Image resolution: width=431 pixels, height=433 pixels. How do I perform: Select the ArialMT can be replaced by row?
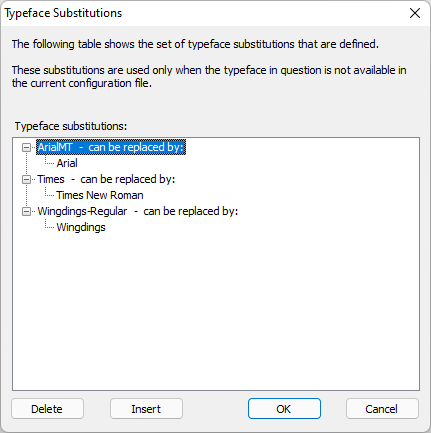111,147
